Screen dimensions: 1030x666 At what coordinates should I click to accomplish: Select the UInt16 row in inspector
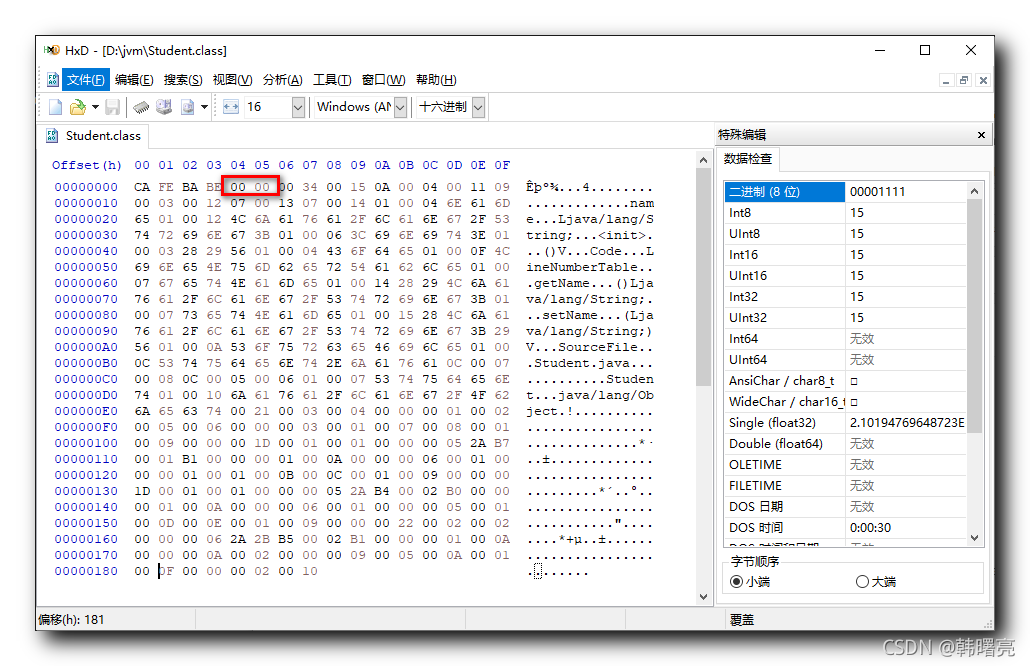847,276
